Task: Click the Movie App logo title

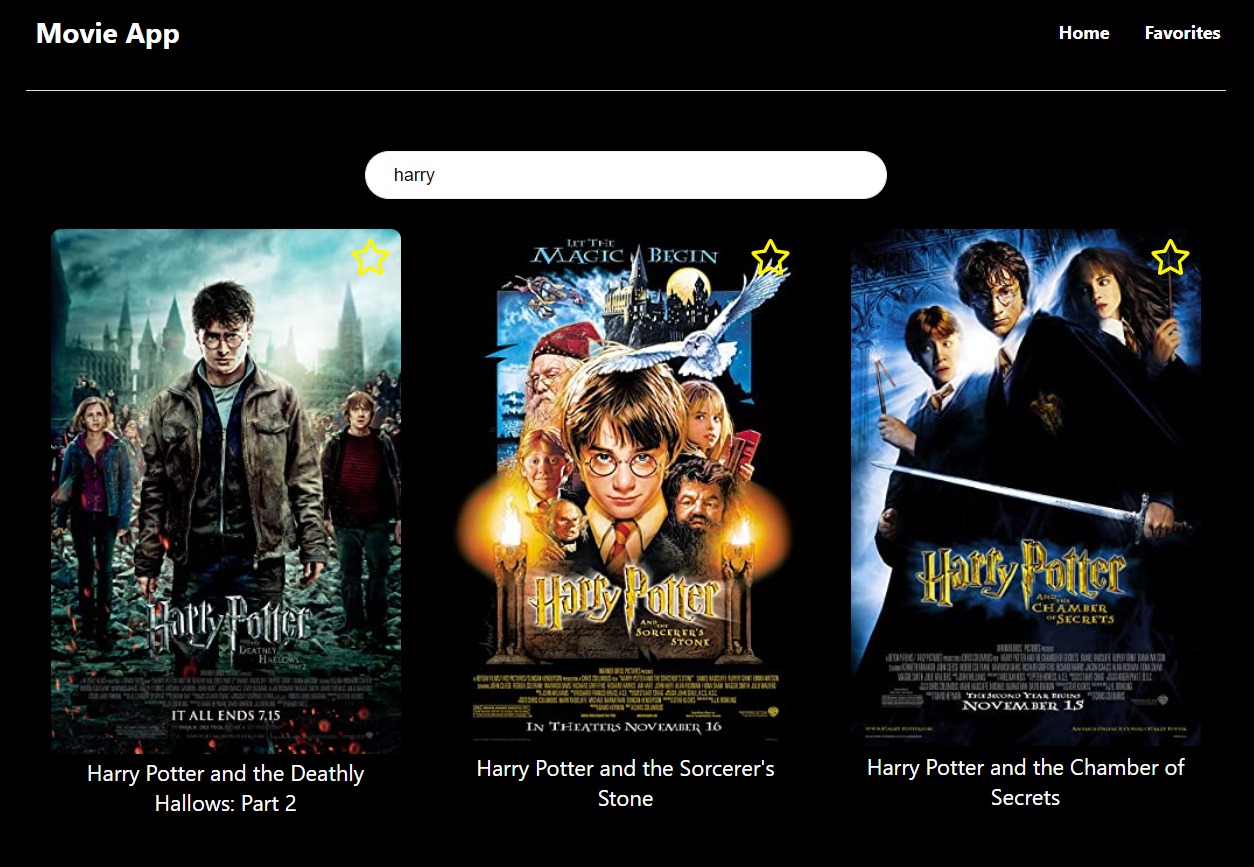Action: (108, 33)
